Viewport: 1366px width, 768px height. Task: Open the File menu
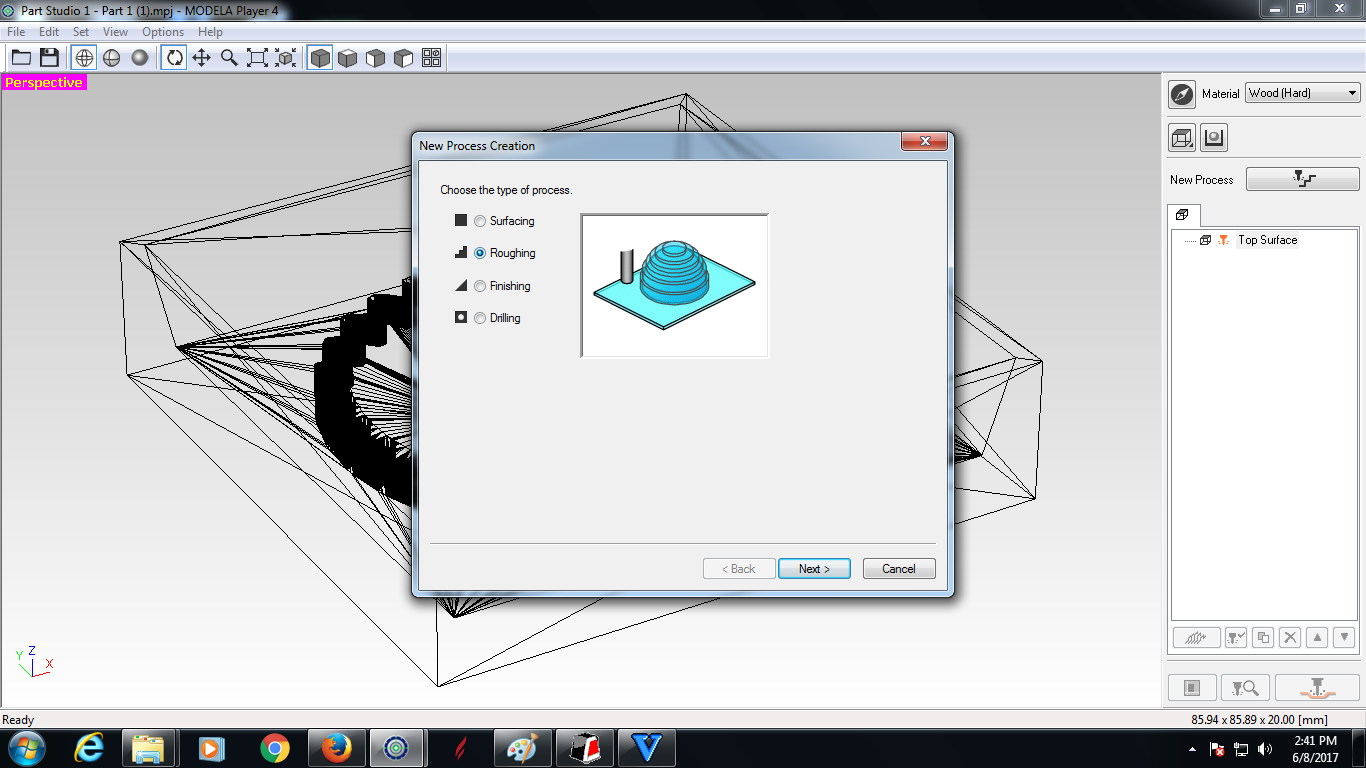point(16,32)
